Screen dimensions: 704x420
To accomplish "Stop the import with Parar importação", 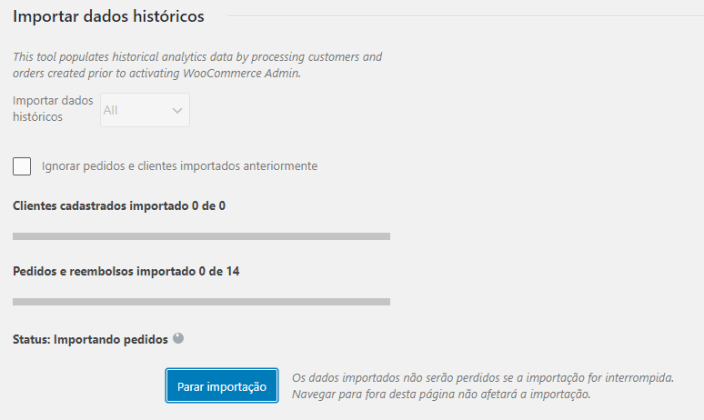I will 222,386.
